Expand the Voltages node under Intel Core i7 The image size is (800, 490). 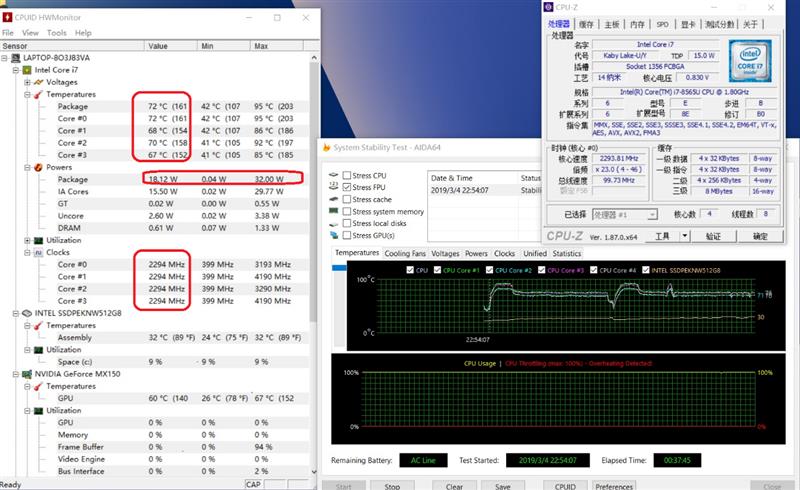[x=26, y=82]
